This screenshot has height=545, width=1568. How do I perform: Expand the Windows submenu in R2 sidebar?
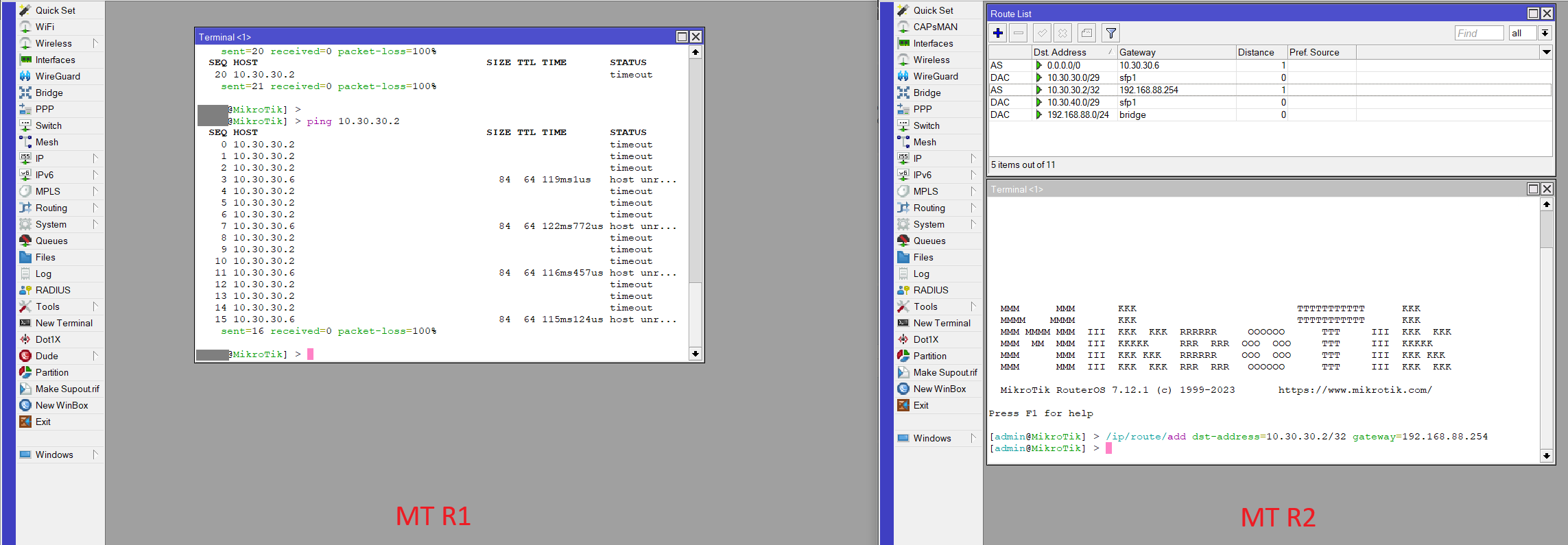[x=973, y=438]
